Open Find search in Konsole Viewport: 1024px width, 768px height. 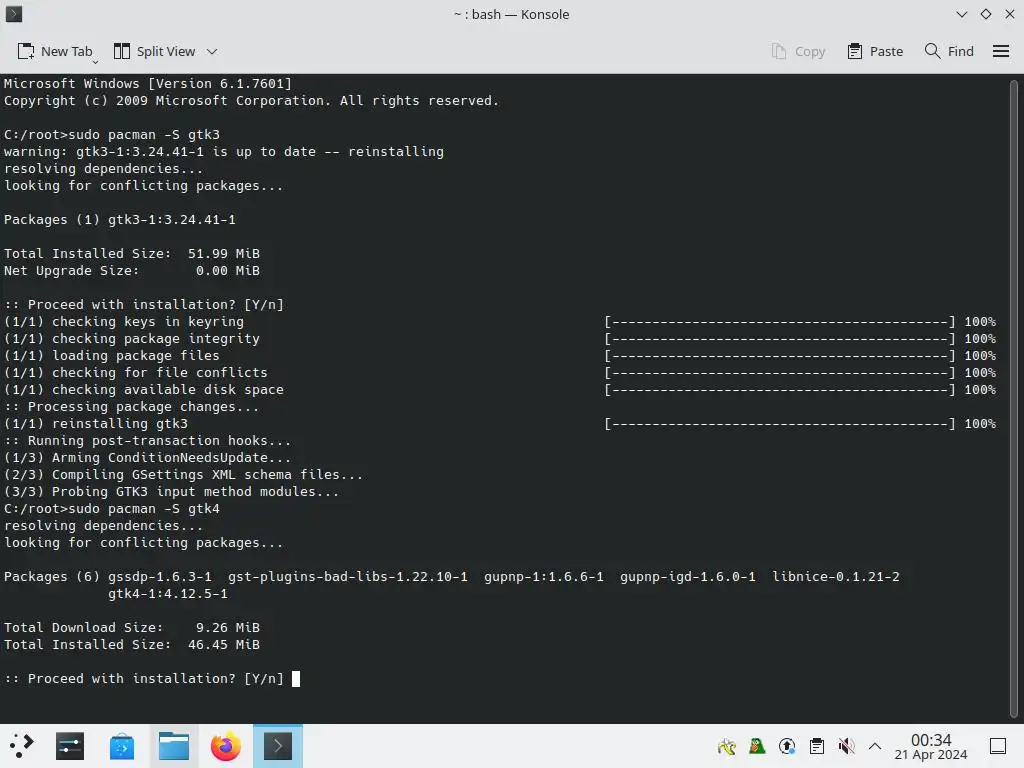pos(949,52)
